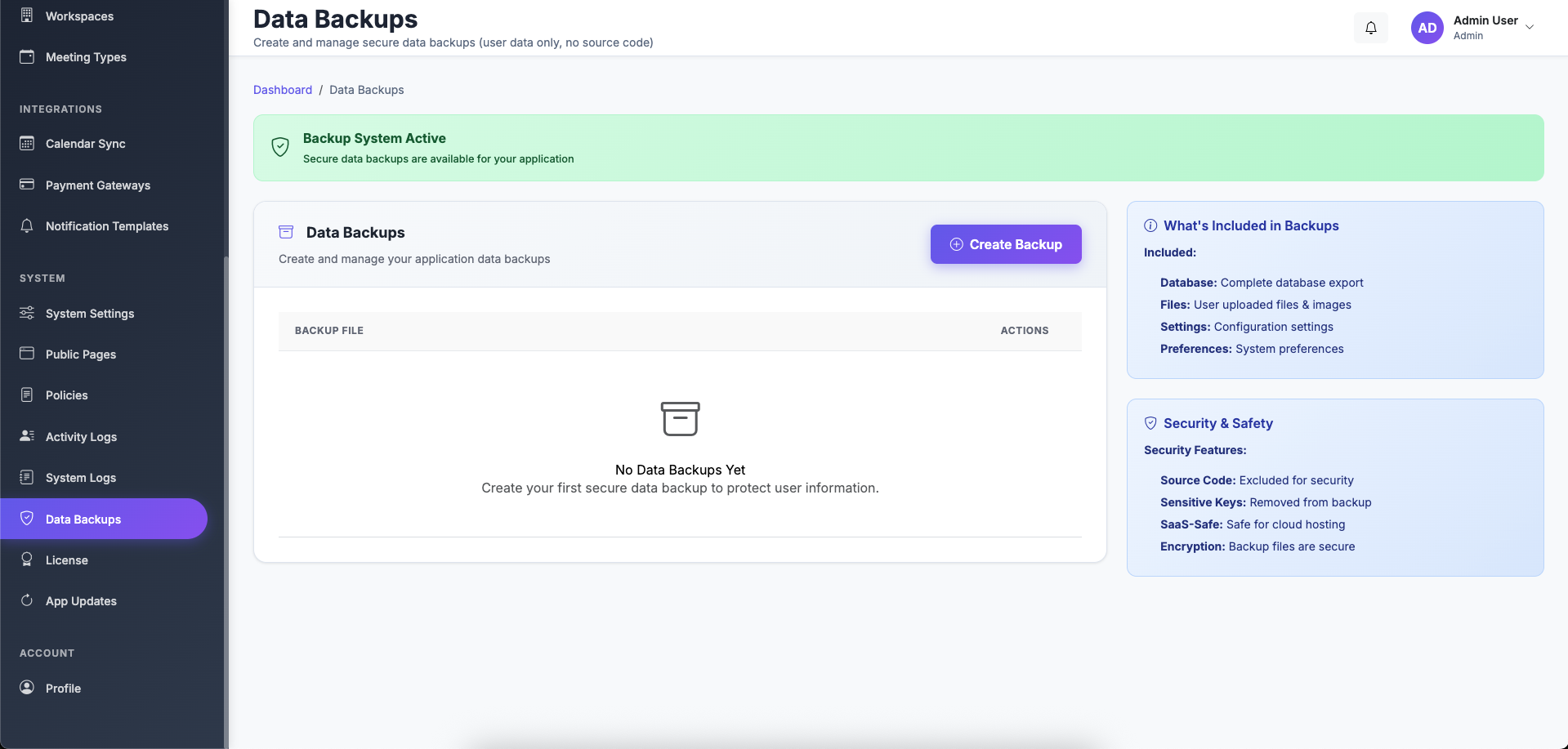1568x749 pixels.
Task: Open System Logs
Action: click(x=79, y=478)
